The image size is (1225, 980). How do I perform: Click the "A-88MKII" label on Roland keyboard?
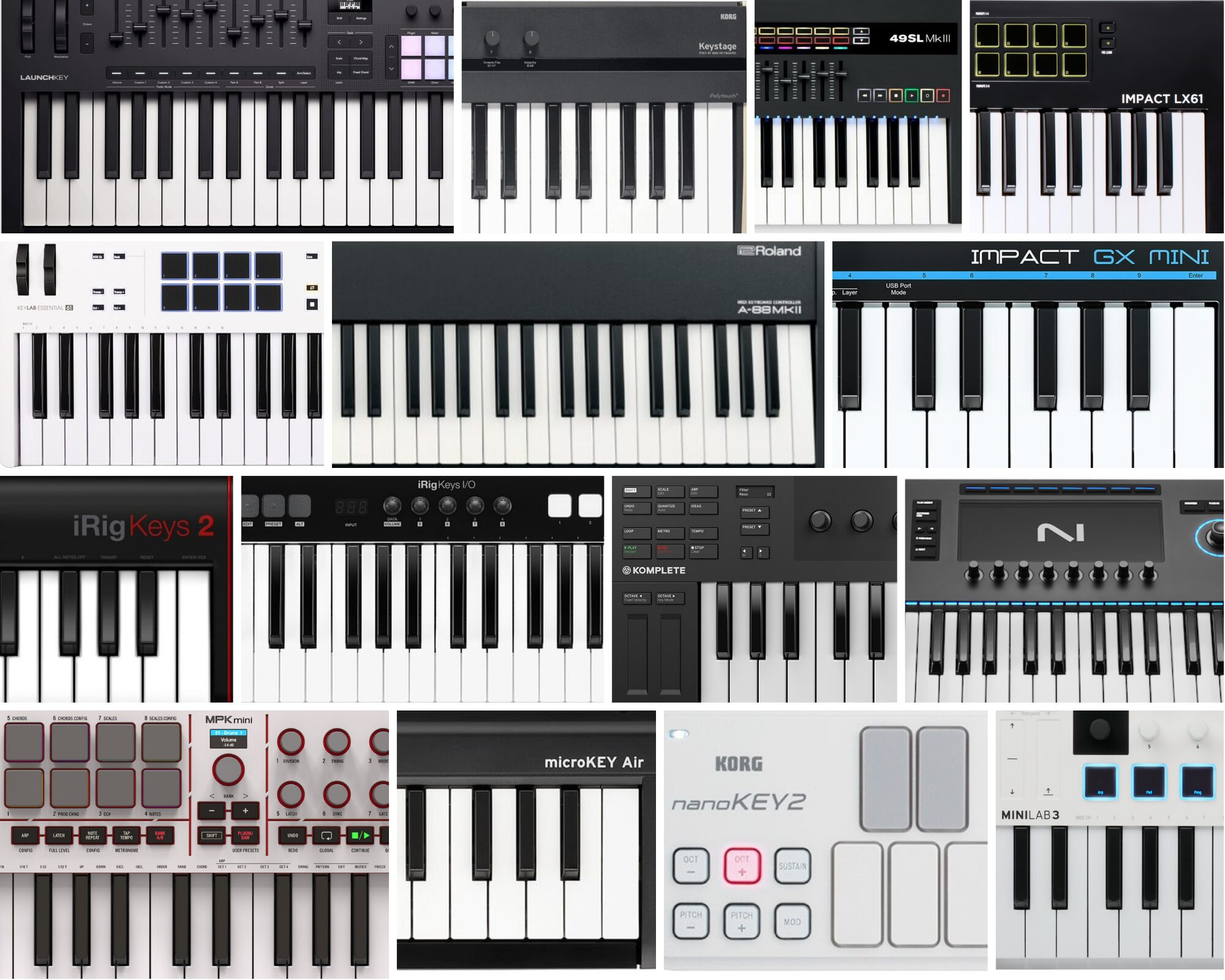tap(769, 310)
